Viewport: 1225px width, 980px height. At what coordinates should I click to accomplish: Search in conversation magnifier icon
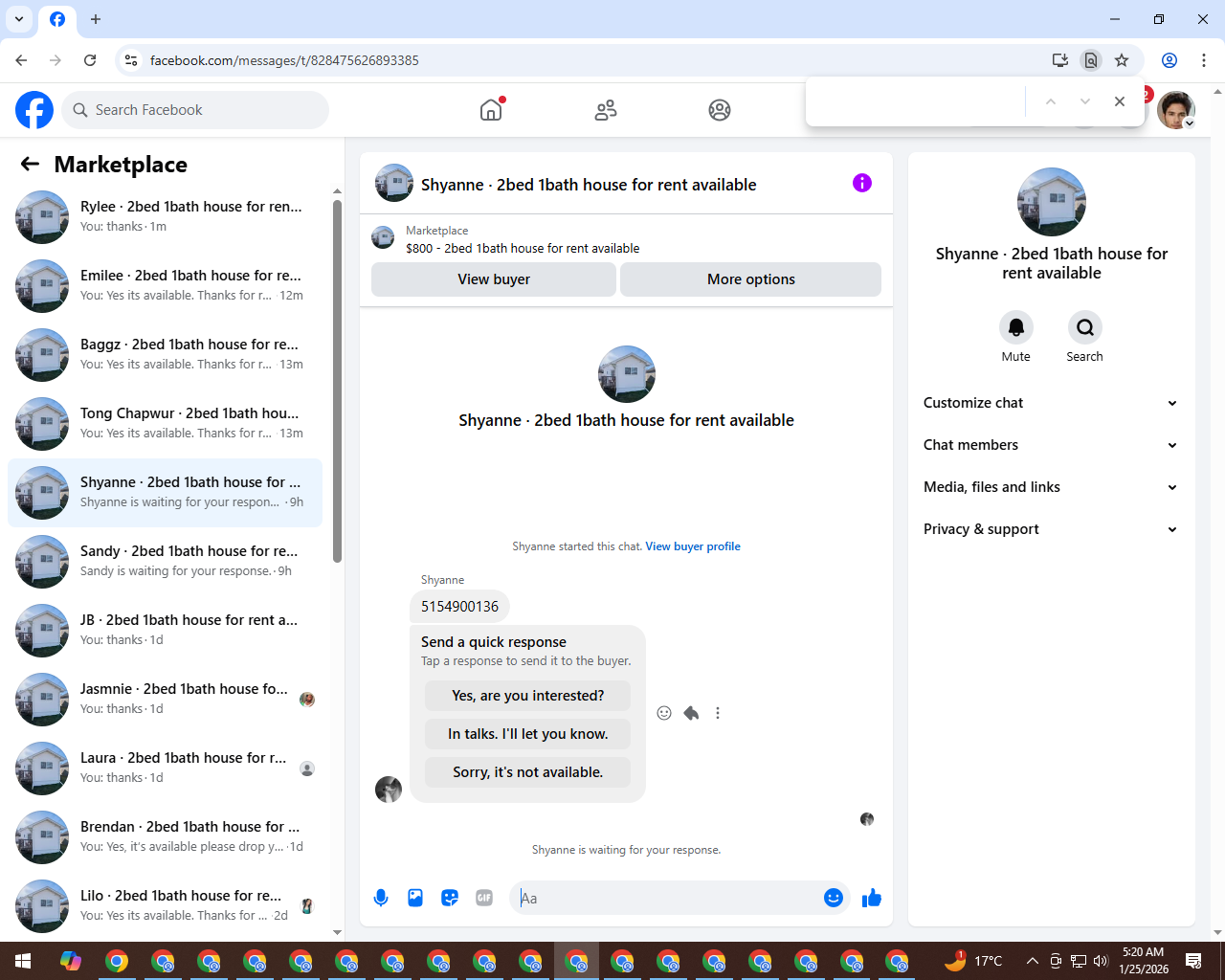click(1085, 327)
